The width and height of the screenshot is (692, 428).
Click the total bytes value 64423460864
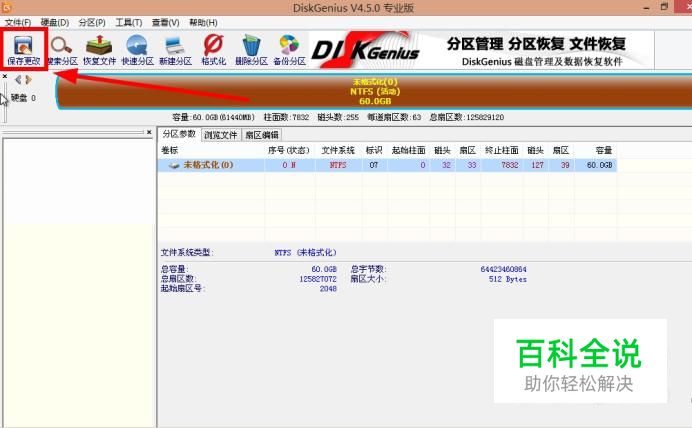click(504, 269)
